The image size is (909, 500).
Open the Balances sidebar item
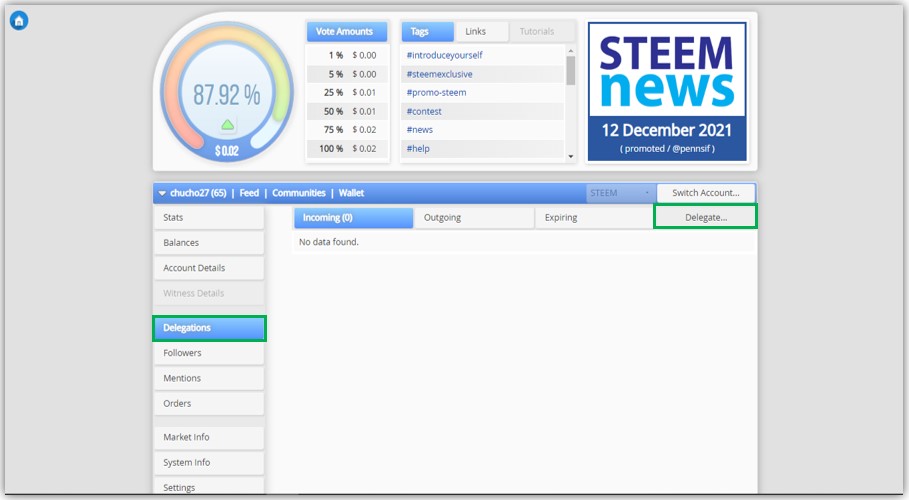pos(209,242)
